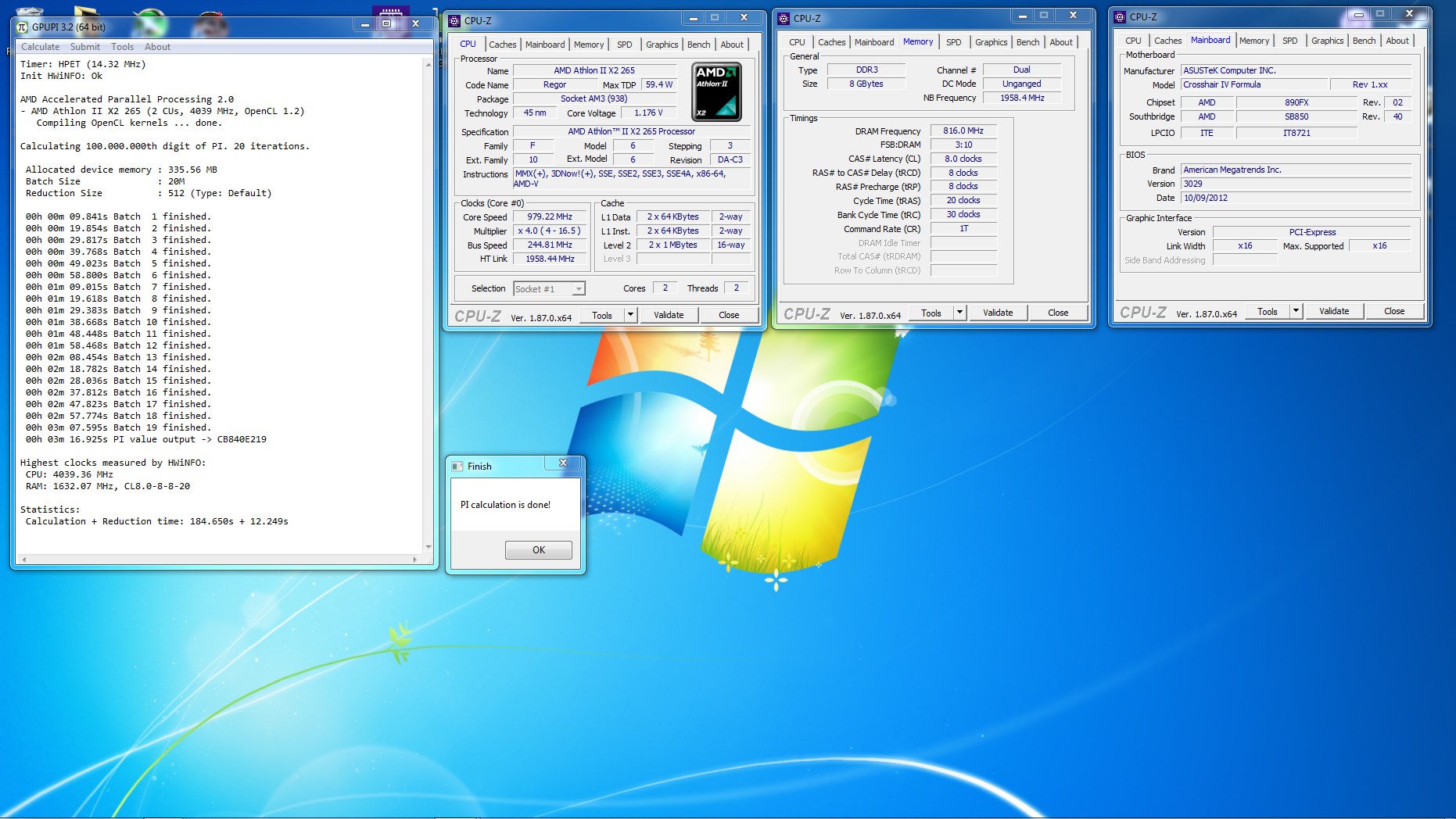The image size is (1456, 819).
Task: Click the model field Crosshair IV Formula
Action: [x=1254, y=85]
